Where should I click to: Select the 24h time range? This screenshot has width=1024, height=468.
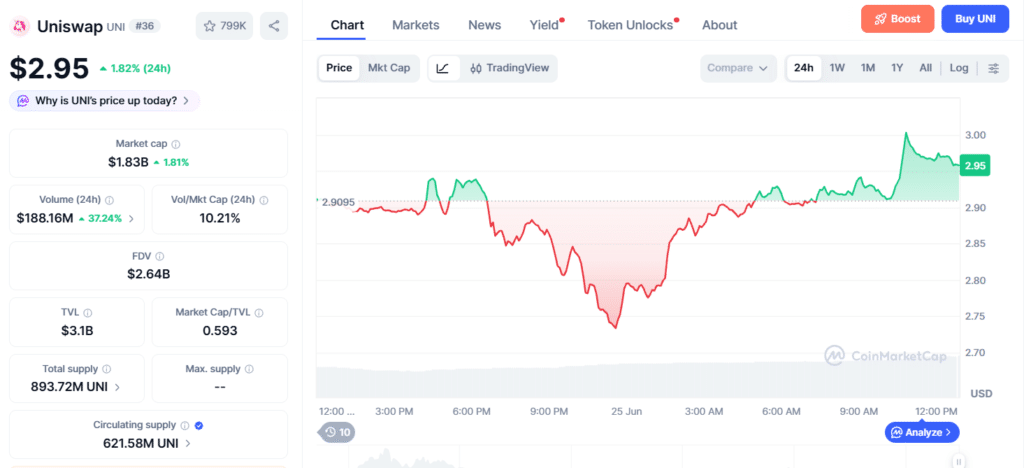pyautogui.click(x=804, y=68)
